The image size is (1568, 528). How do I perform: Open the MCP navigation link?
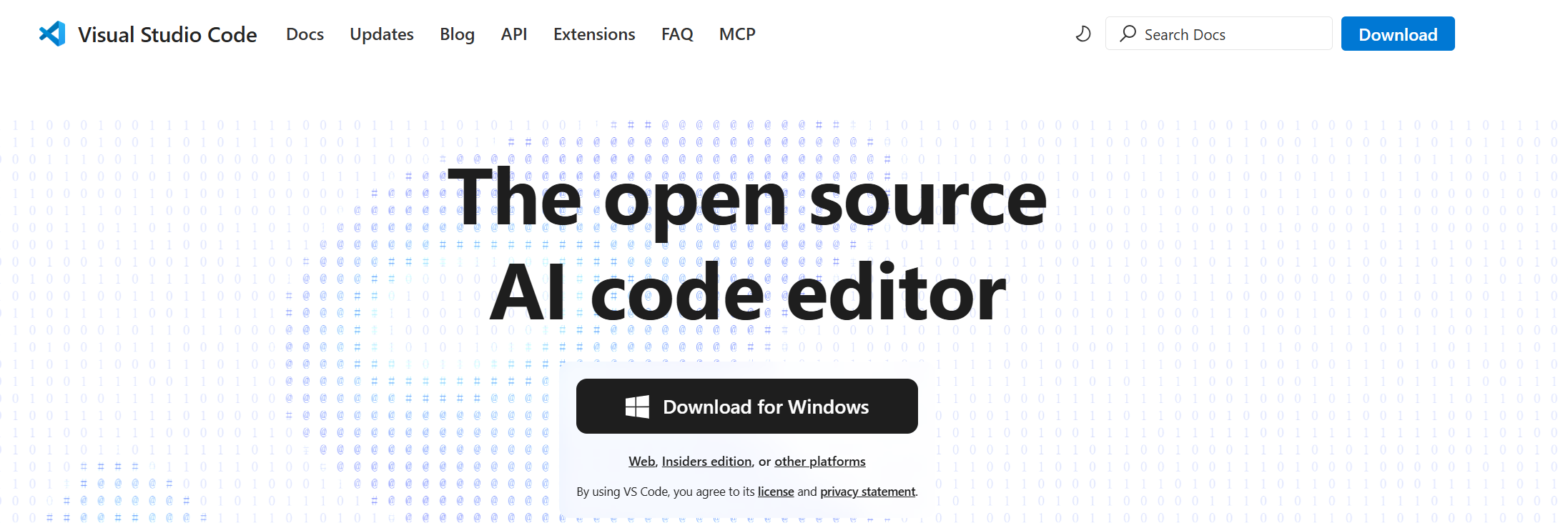click(737, 34)
